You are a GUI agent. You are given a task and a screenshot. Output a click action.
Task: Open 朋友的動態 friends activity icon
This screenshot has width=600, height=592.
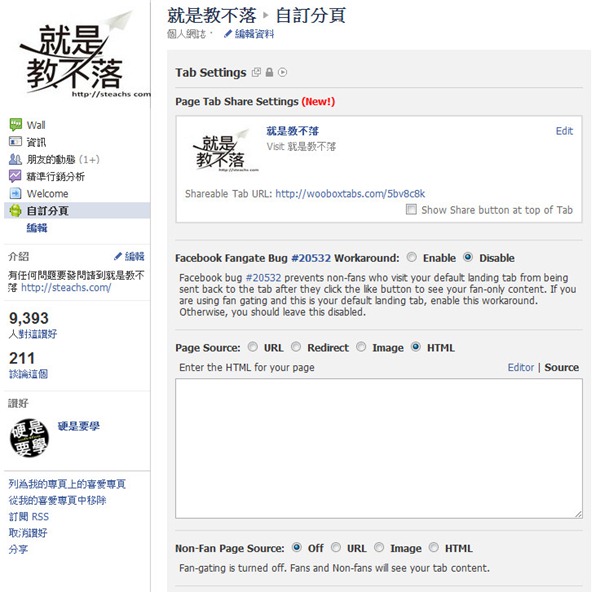coord(15,159)
